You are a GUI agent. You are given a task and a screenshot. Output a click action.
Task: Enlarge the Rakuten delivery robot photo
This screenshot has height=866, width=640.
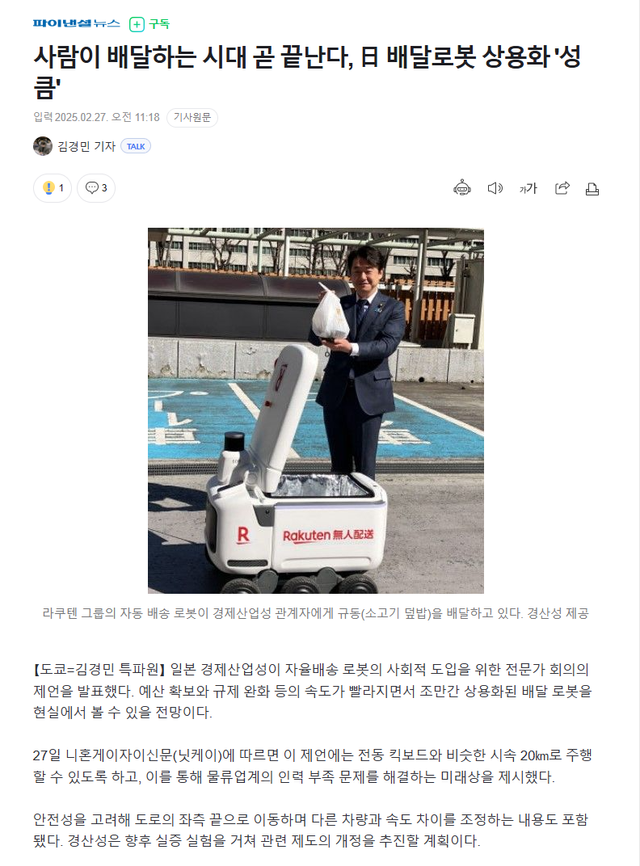[x=316, y=410]
